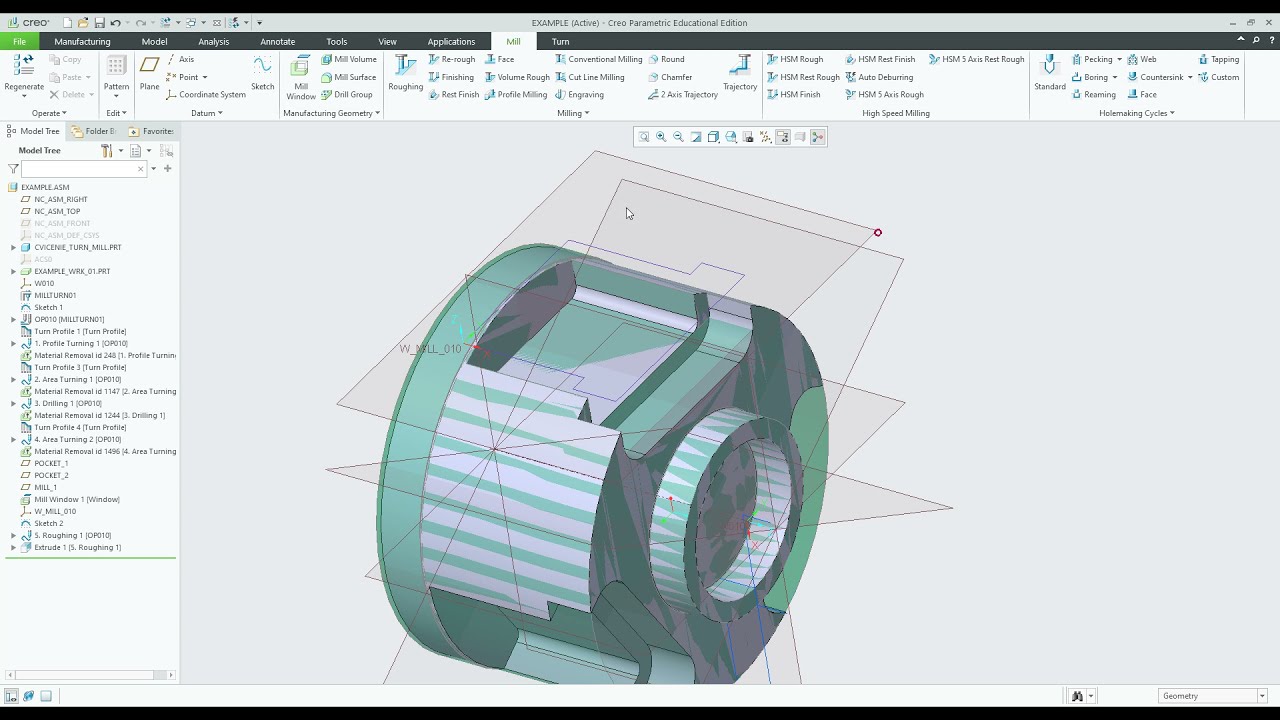Expand the OP010 [MILLTURN01] tree node
Screen dimensions: 1280x720
(13, 319)
